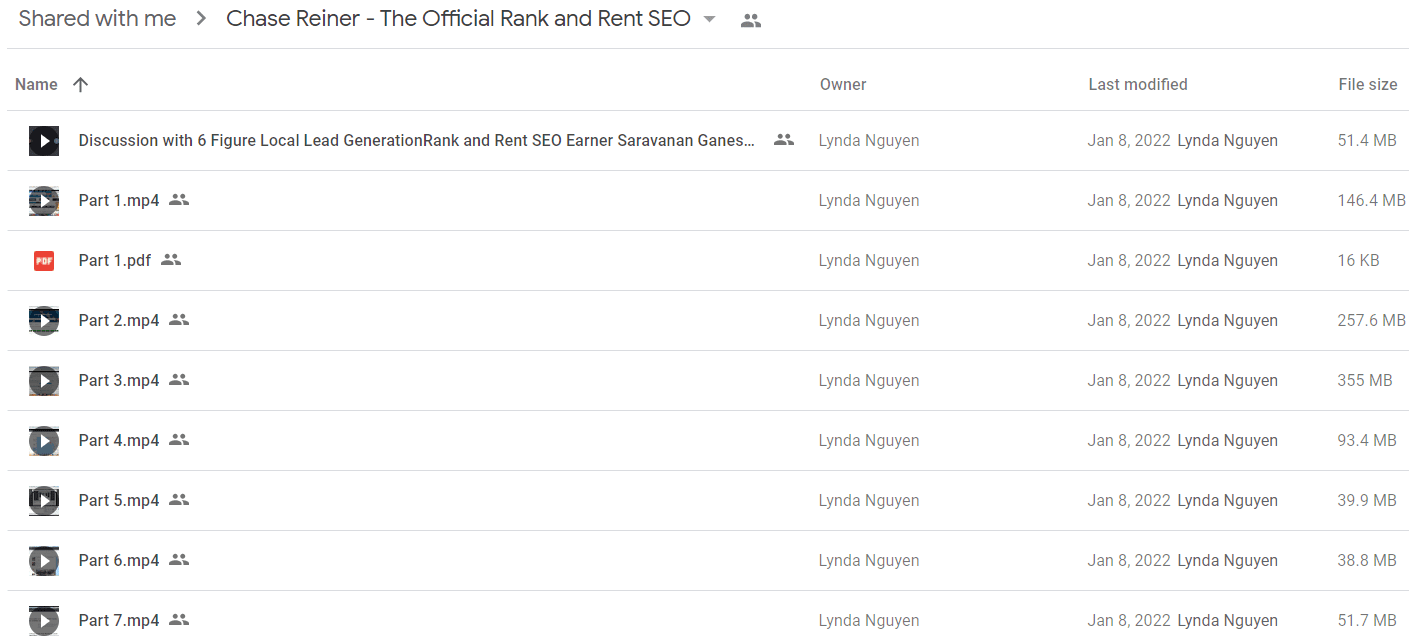Click the Part 1.mp4 video thumbnail icon
This screenshot has width=1409, height=643.
point(44,201)
